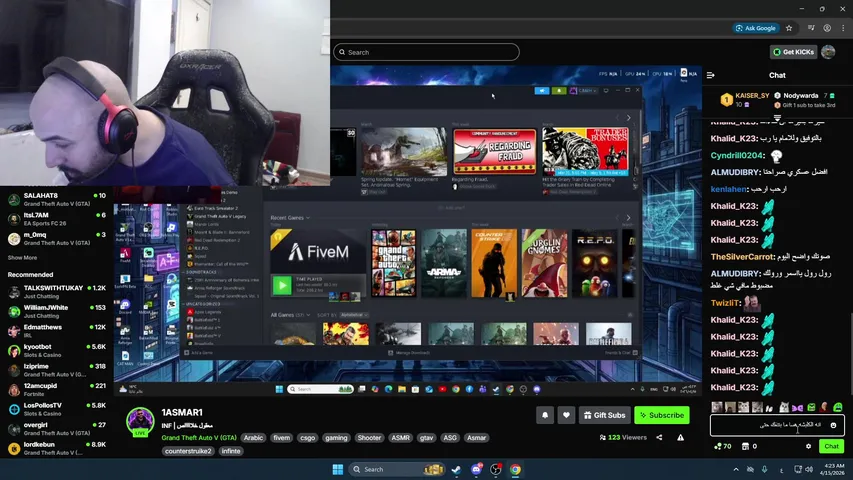This screenshot has width=853, height=480.
Task: Open chat settings gear icon
Action: (808, 446)
